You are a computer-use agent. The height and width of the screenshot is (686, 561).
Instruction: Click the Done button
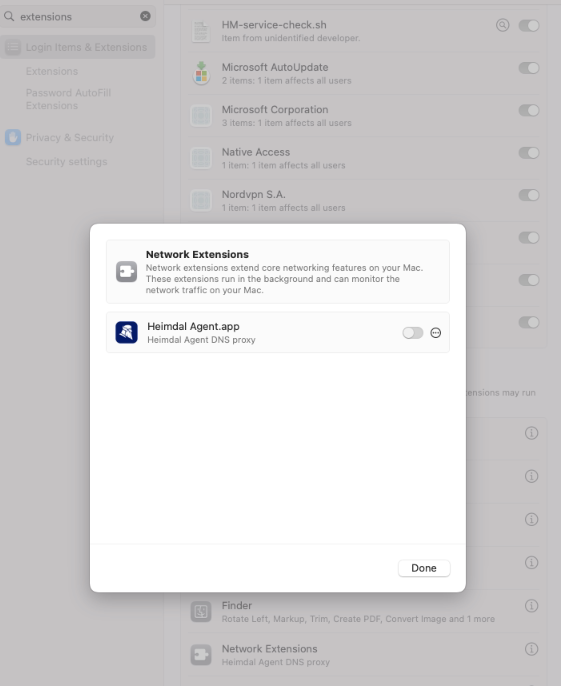pos(424,568)
